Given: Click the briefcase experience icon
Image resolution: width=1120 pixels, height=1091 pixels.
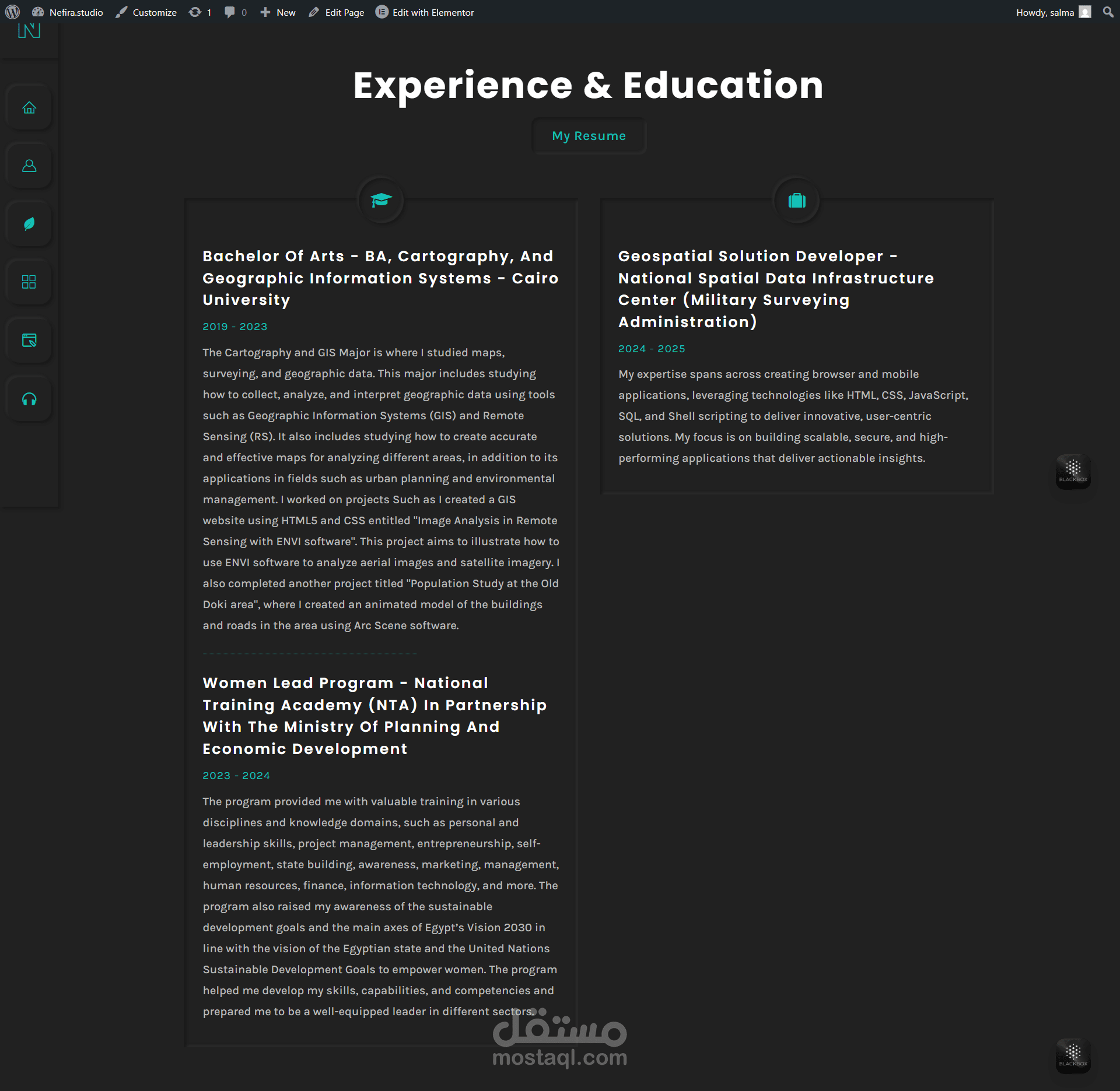Looking at the screenshot, I should [x=797, y=201].
